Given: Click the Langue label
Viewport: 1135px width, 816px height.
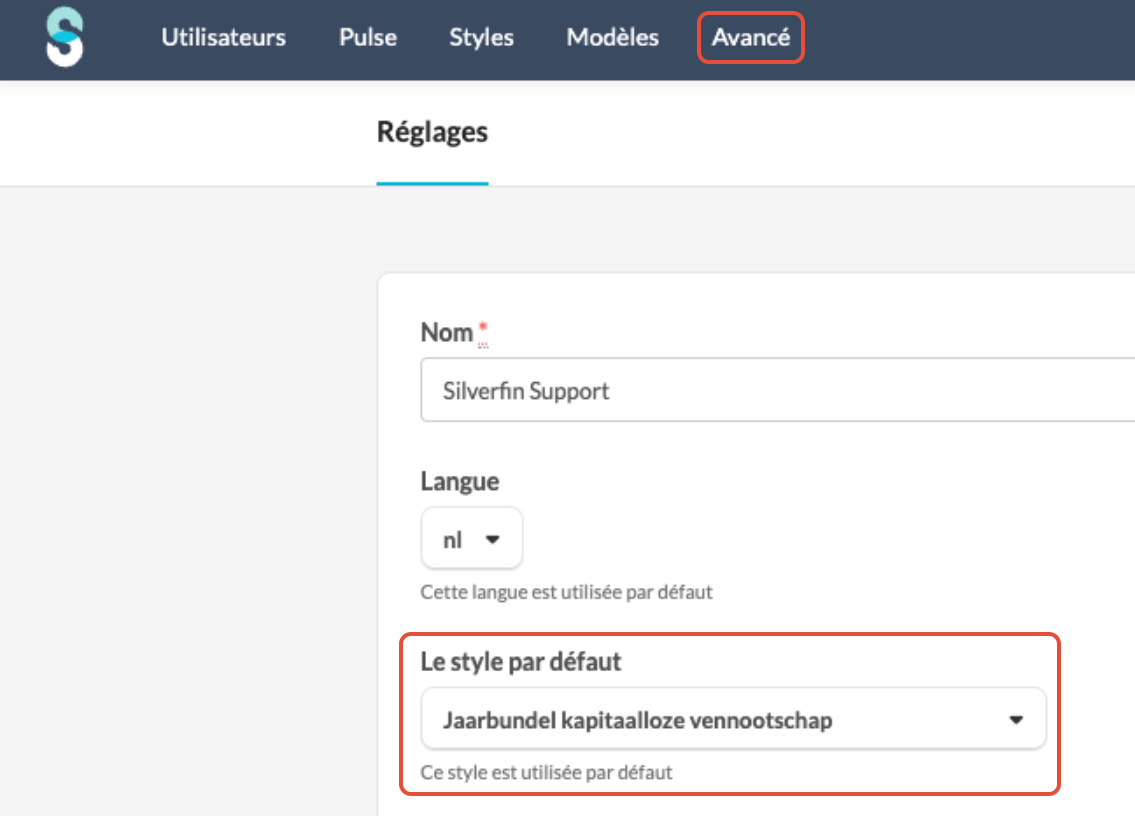Looking at the screenshot, I should [459, 481].
